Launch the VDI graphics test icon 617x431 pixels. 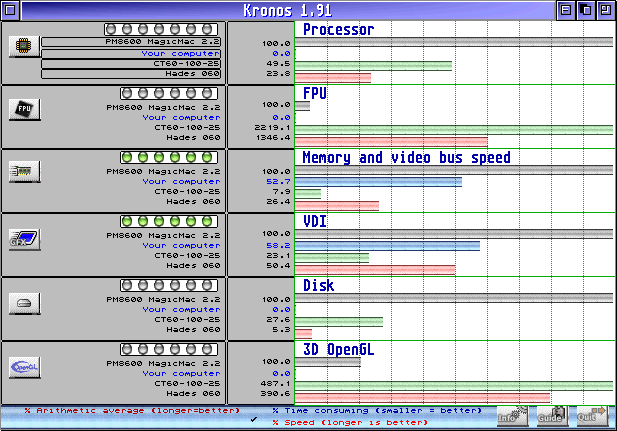pyautogui.click(x=22, y=237)
